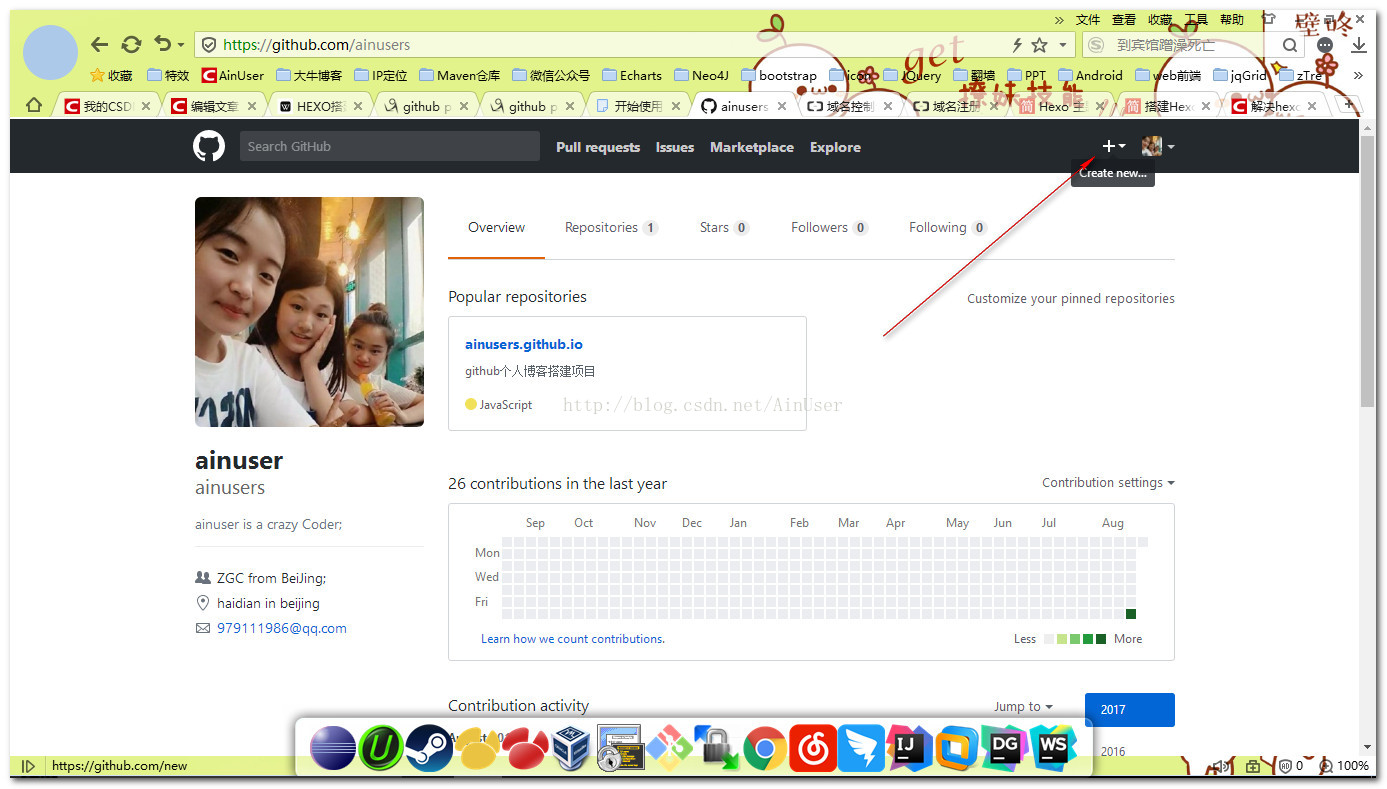
Task: Launch VMware from the dock
Action: coord(957,748)
